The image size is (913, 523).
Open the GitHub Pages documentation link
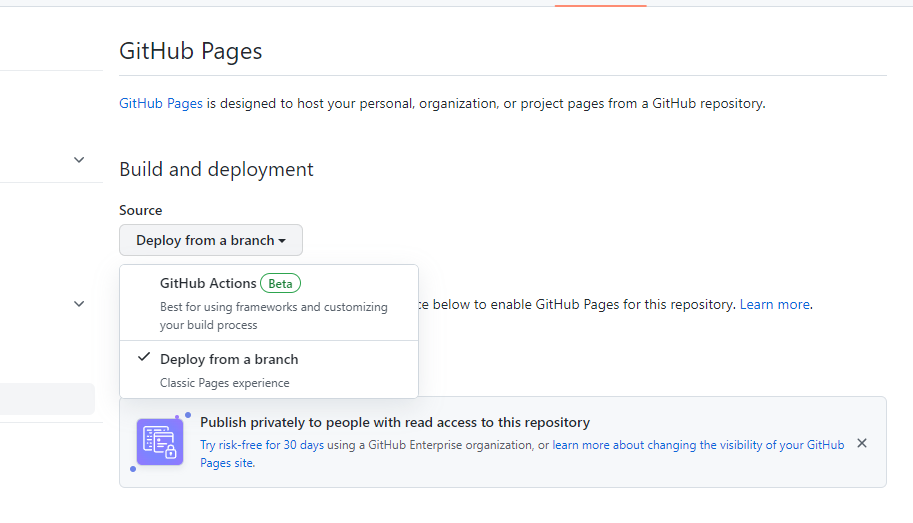(x=161, y=103)
